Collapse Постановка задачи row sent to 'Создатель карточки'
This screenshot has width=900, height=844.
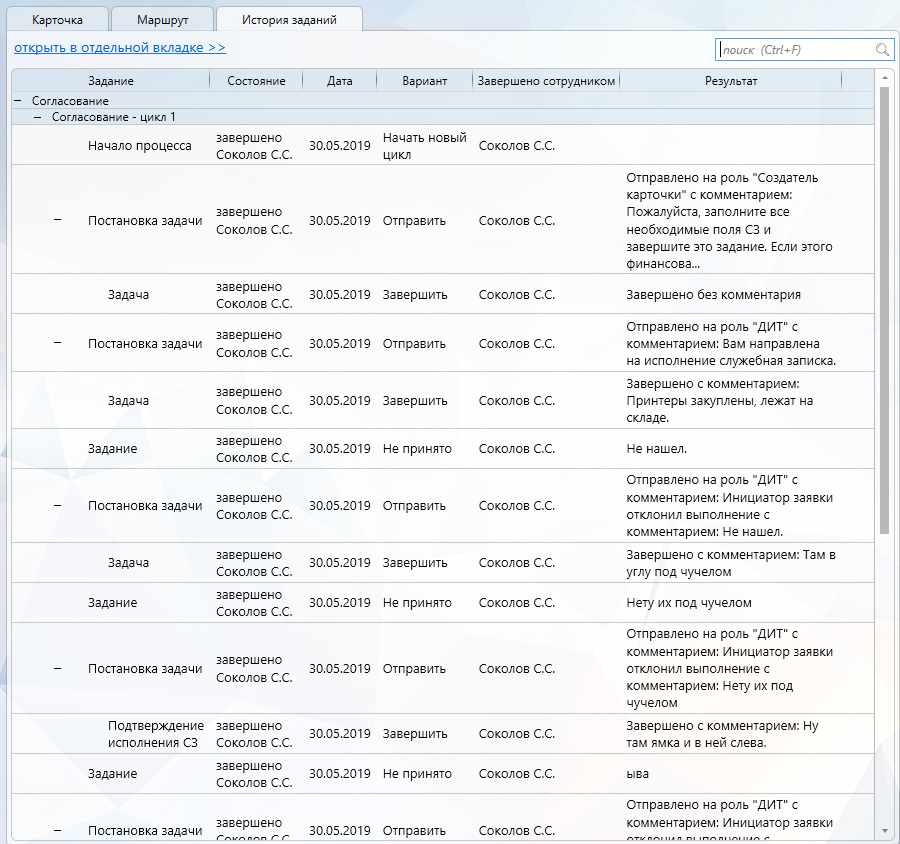click(57, 220)
